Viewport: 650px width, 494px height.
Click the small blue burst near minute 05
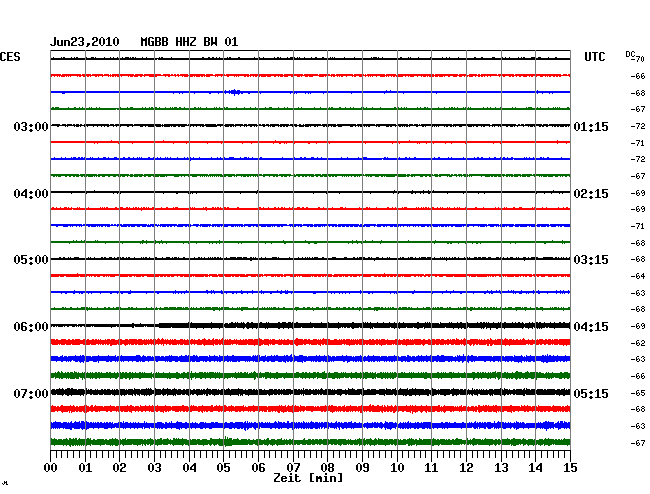click(x=235, y=92)
